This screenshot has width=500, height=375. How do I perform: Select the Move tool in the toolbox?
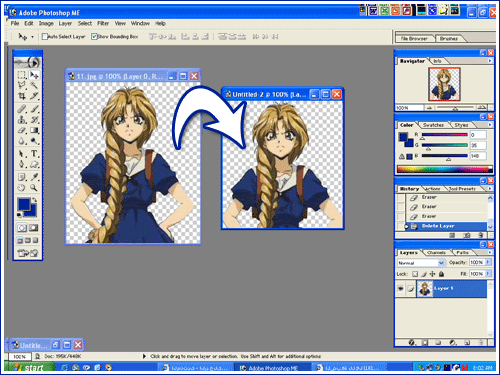[x=34, y=75]
